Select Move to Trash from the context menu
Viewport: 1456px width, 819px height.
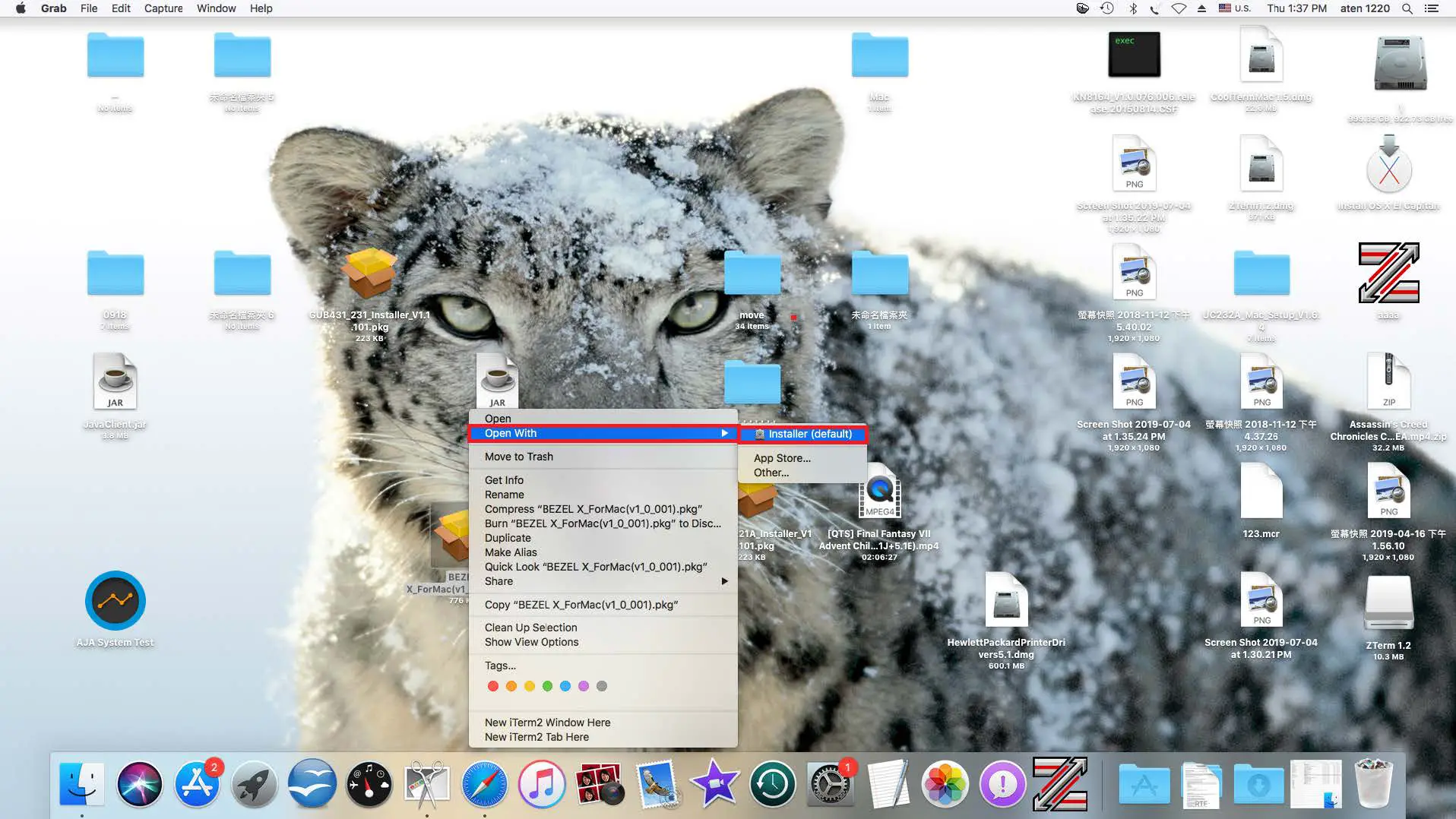pyautogui.click(x=518, y=456)
